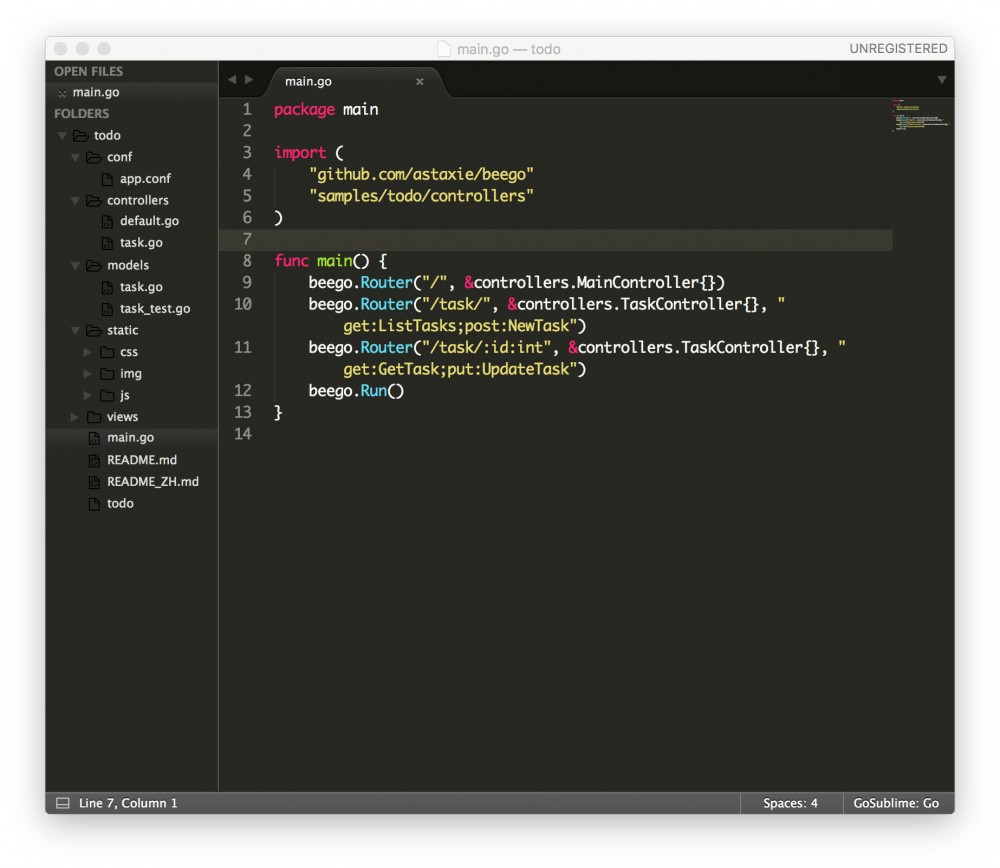The image size is (1000, 868).
Task: Click "MainController{}" on line 9
Action: (x=645, y=283)
